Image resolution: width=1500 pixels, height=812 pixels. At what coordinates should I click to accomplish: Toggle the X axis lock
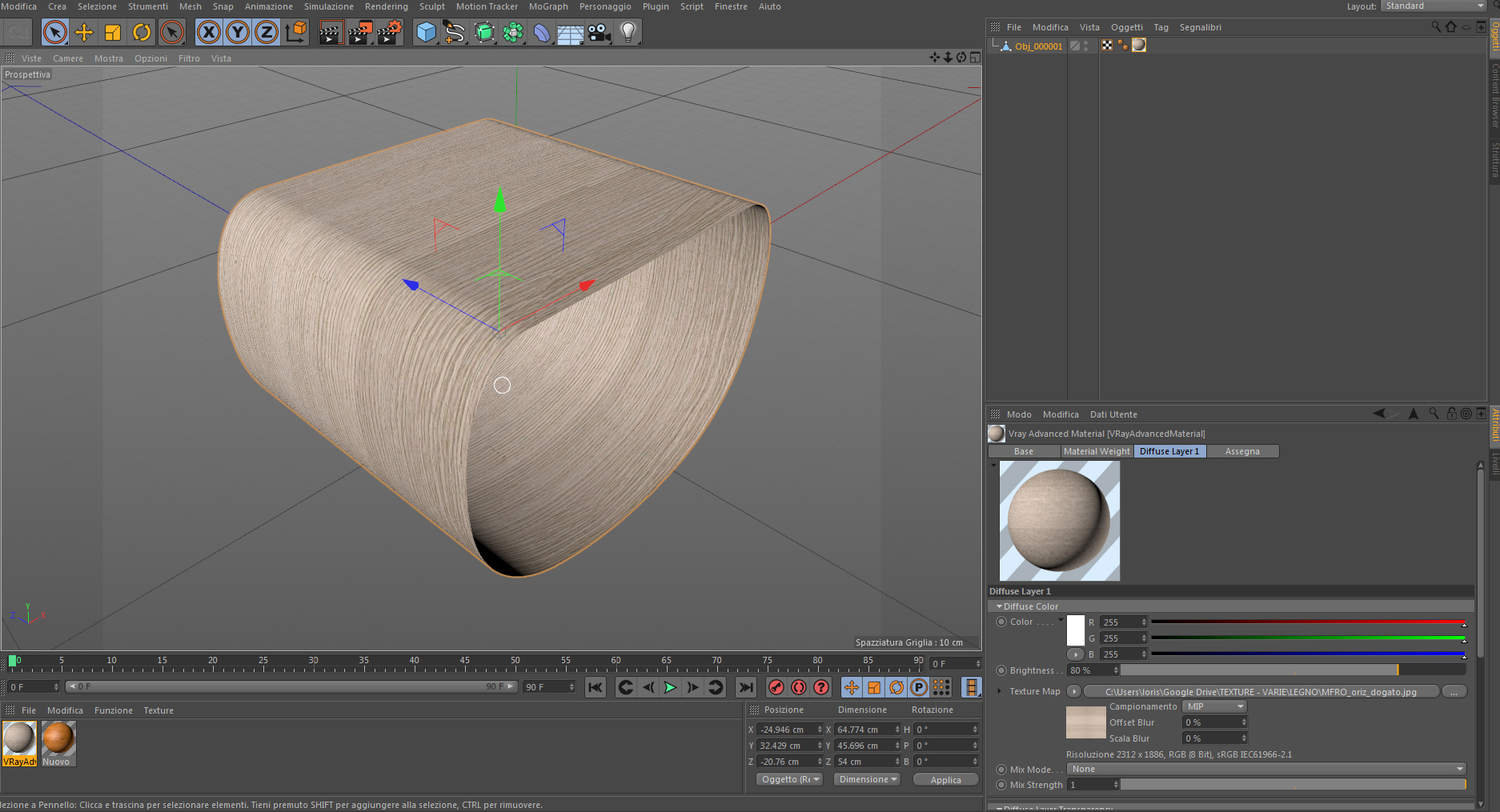pyautogui.click(x=209, y=33)
